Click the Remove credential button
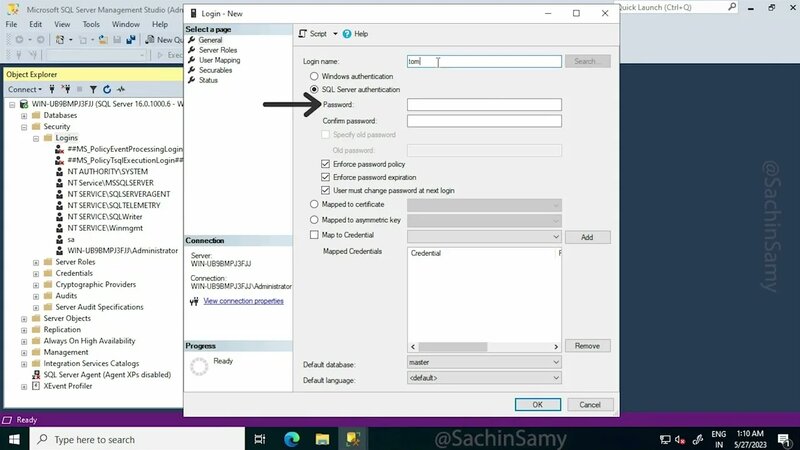800x450 pixels. (587, 346)
